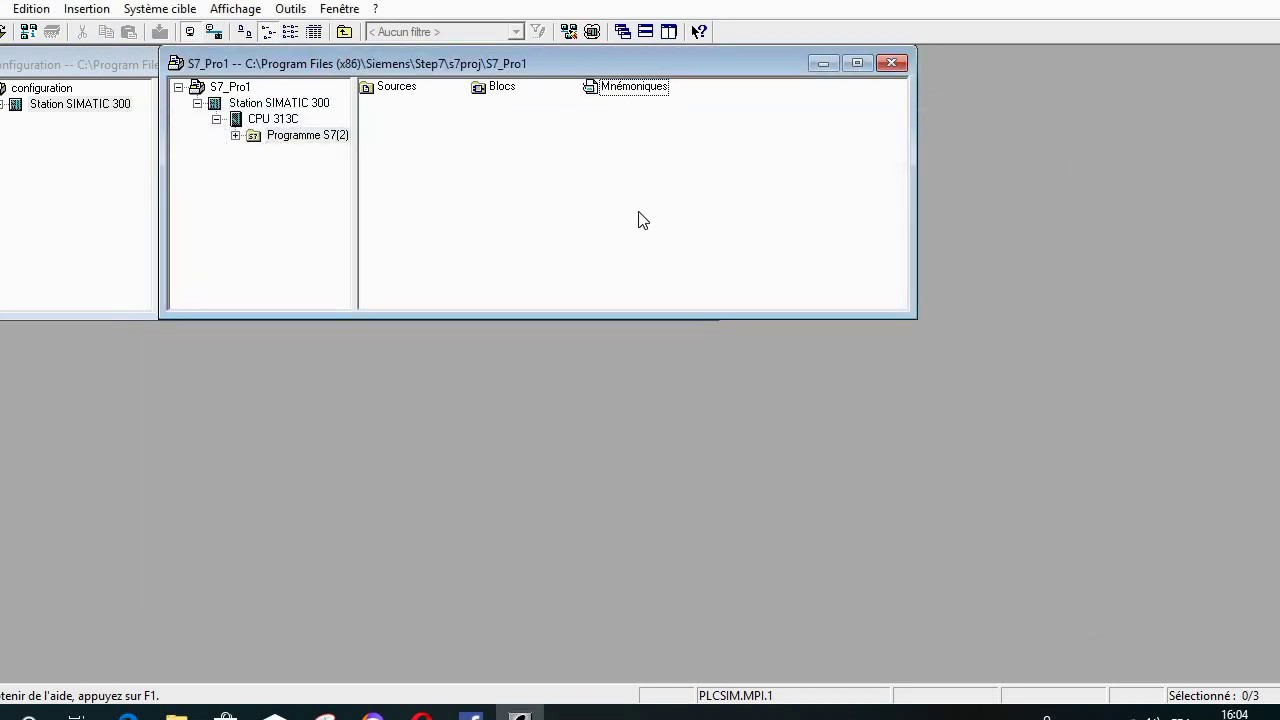Viewport: 1280px width, 720px height.
Task: Click the Cut scissors toolbar icon
Action: [x=82, y=32]
